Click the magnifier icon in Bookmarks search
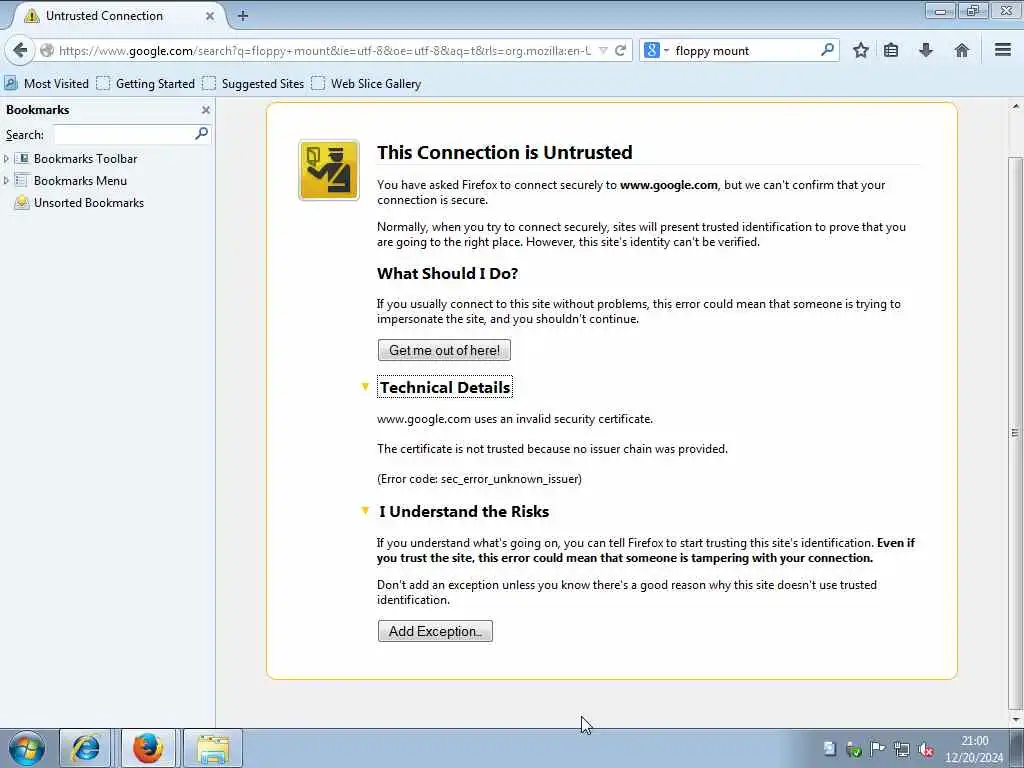Screen dimensions: 1024x768 [x=201, y=134]
